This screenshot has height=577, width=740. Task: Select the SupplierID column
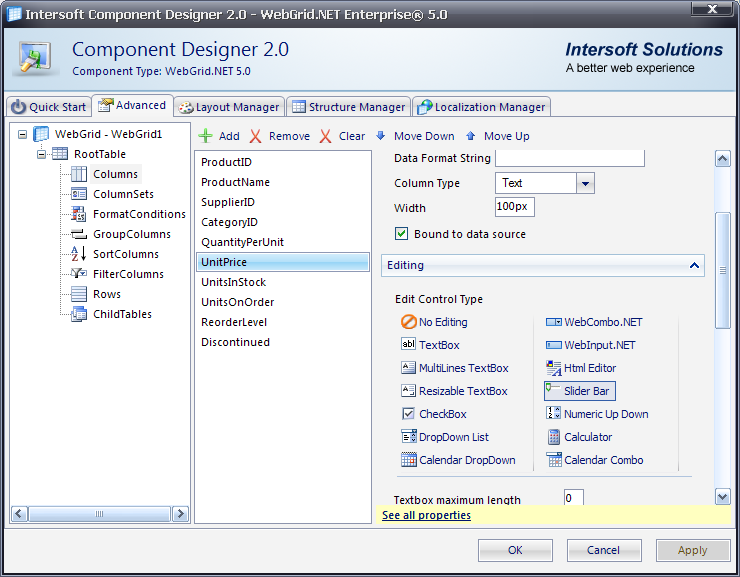point(283,202)
